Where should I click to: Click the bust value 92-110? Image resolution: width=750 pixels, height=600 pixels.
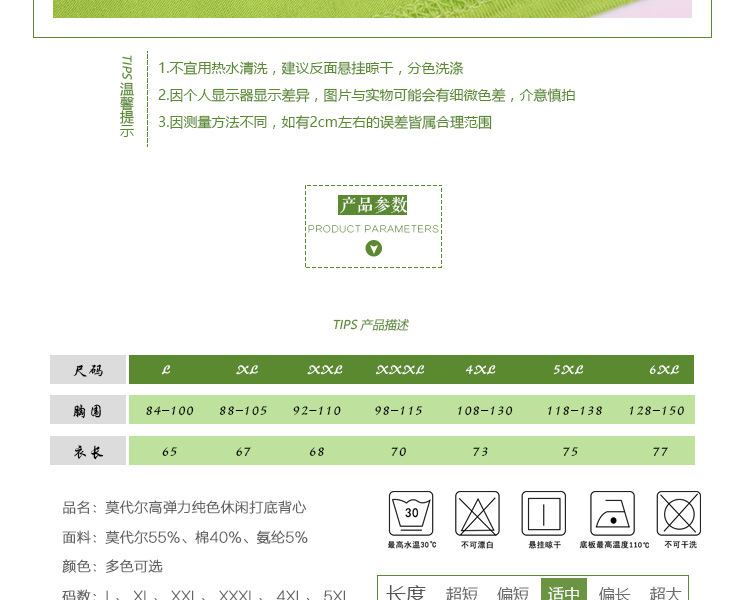point(317,411)
